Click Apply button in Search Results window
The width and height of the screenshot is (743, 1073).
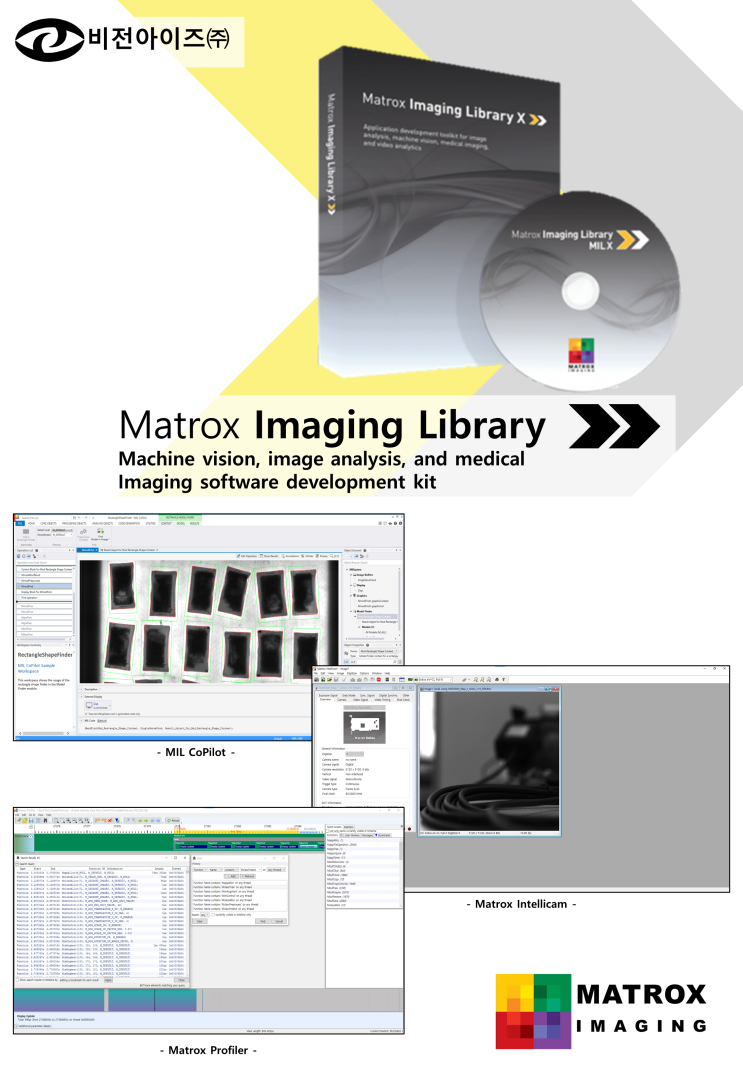pyautogui.click(x=108, y=980)
